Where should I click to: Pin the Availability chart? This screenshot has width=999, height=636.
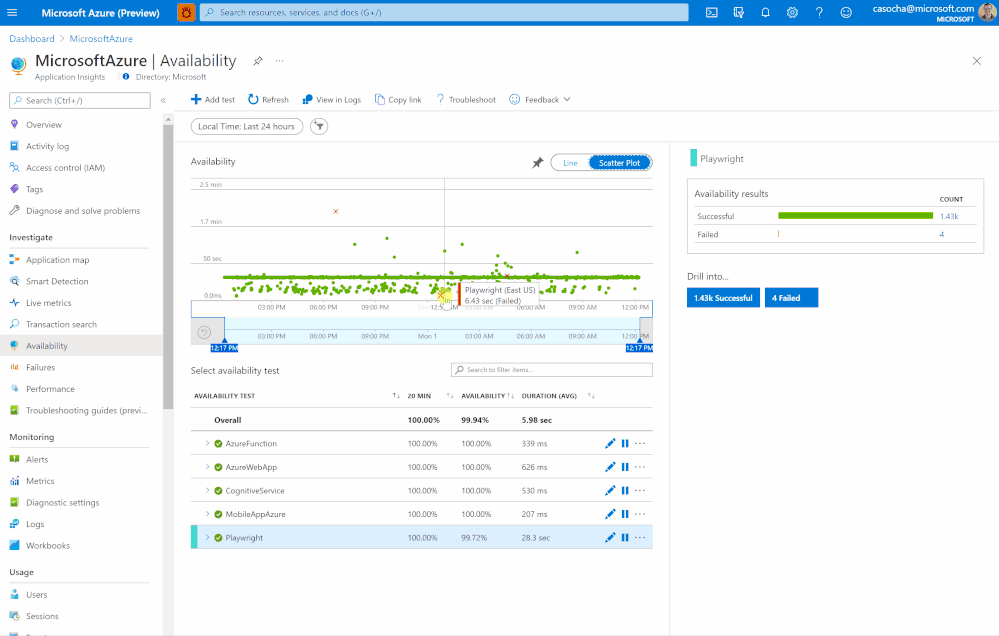pyautogui.click(x=537, y=163)
